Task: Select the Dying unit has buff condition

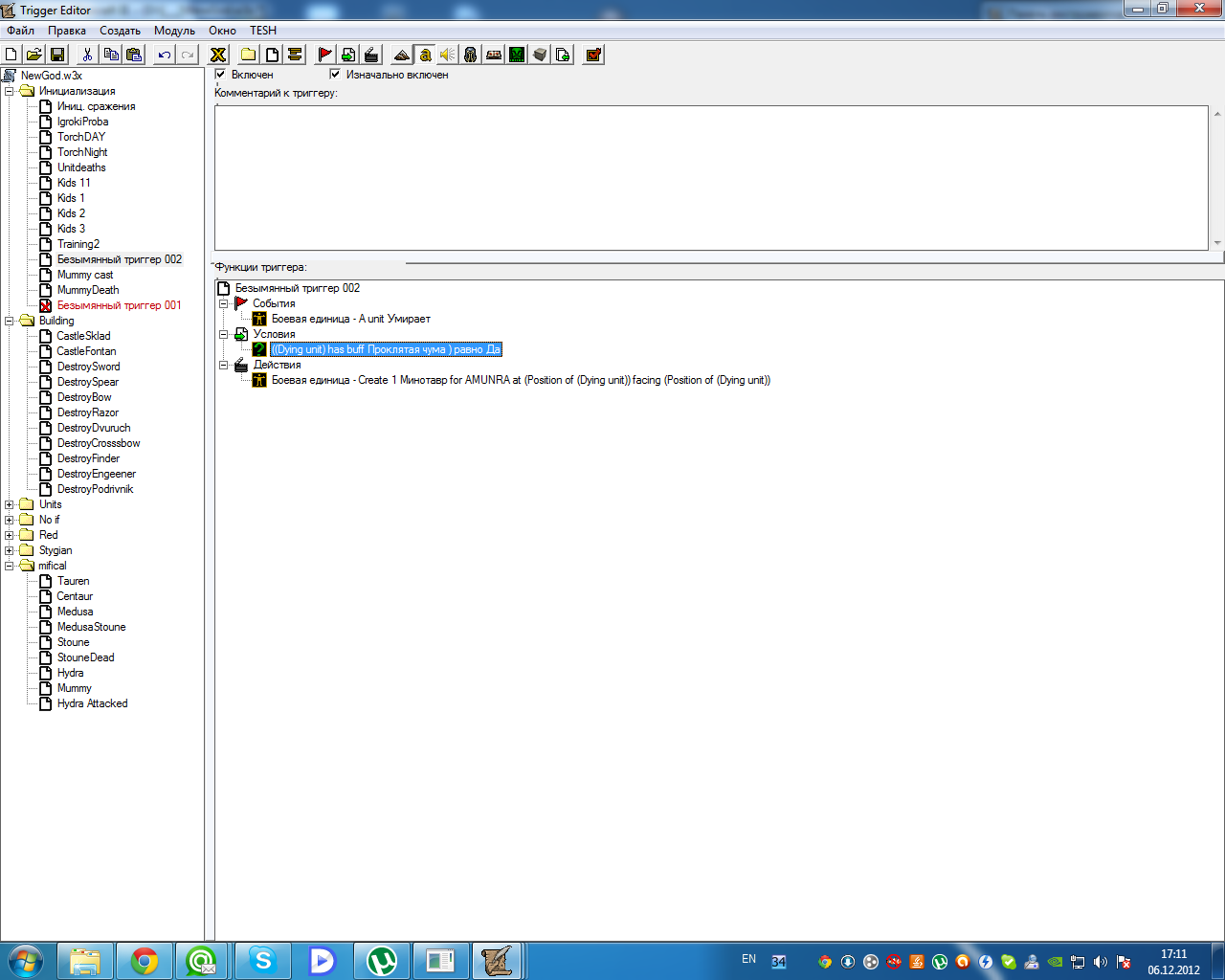Action: [386, 349]
